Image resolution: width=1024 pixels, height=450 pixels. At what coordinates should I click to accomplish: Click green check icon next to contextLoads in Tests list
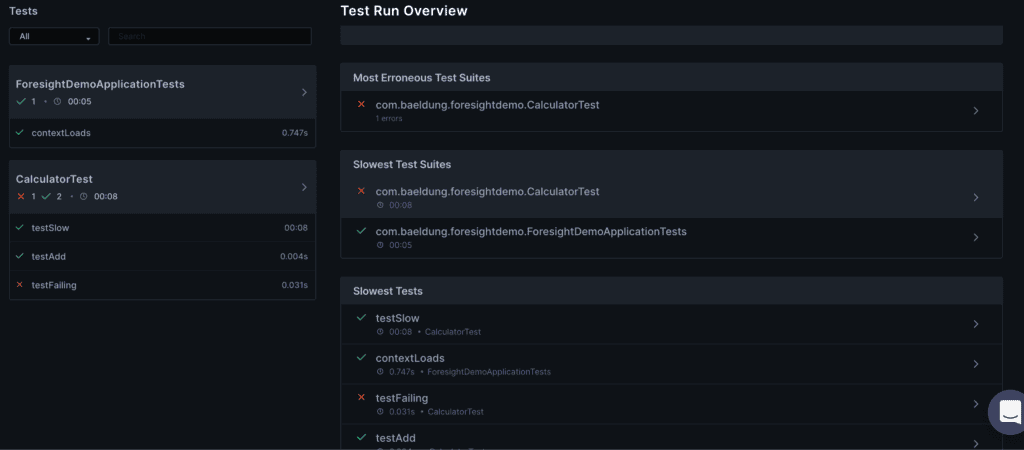point(20,133)
